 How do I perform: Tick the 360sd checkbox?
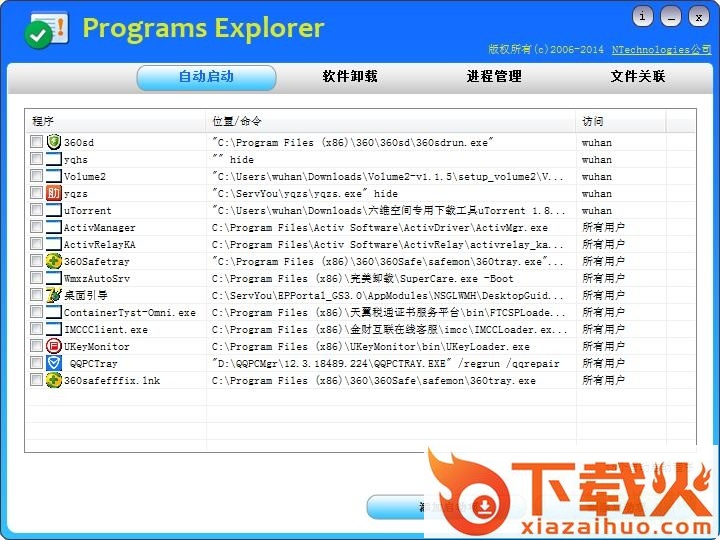point(36,141)
